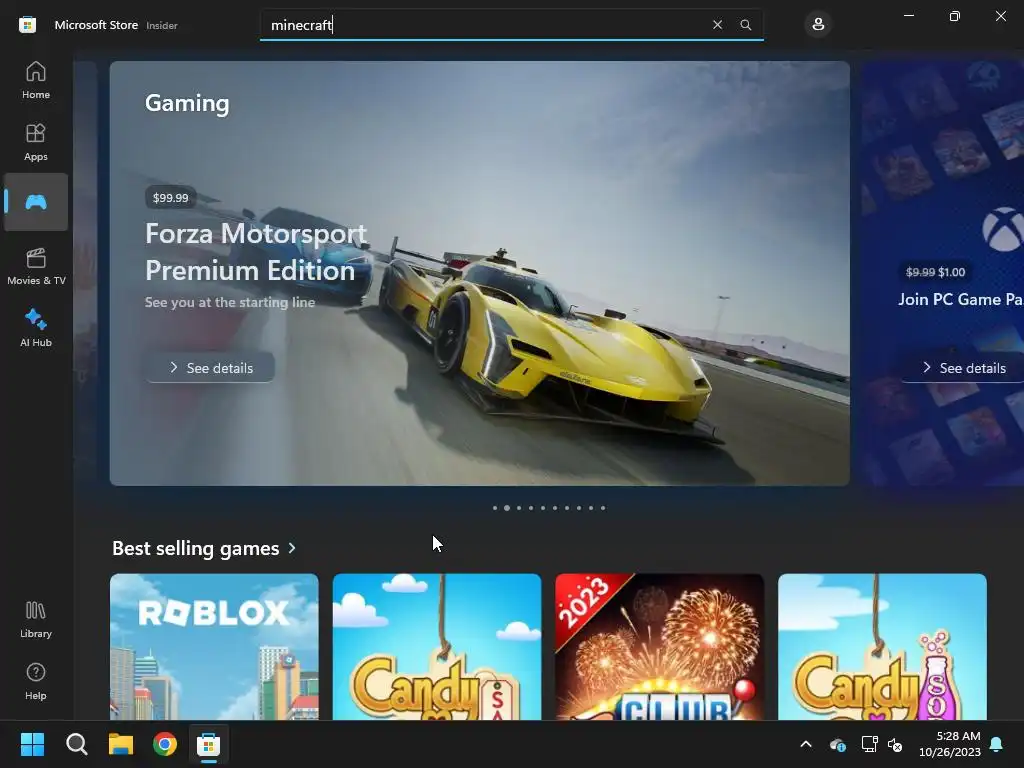Click the Gaming heading on banner
The height and width of the screenshot is (768, 1024).
(x=187, y=103)
